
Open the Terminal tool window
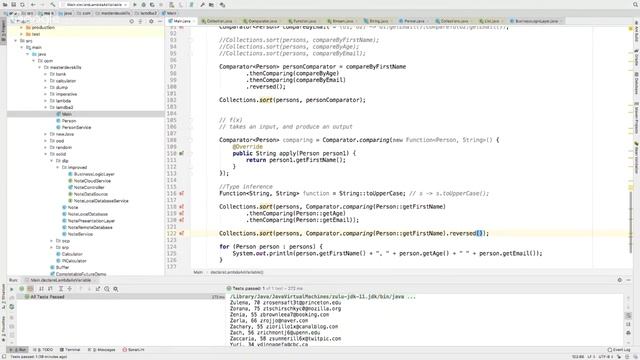[x=70, y=350]
